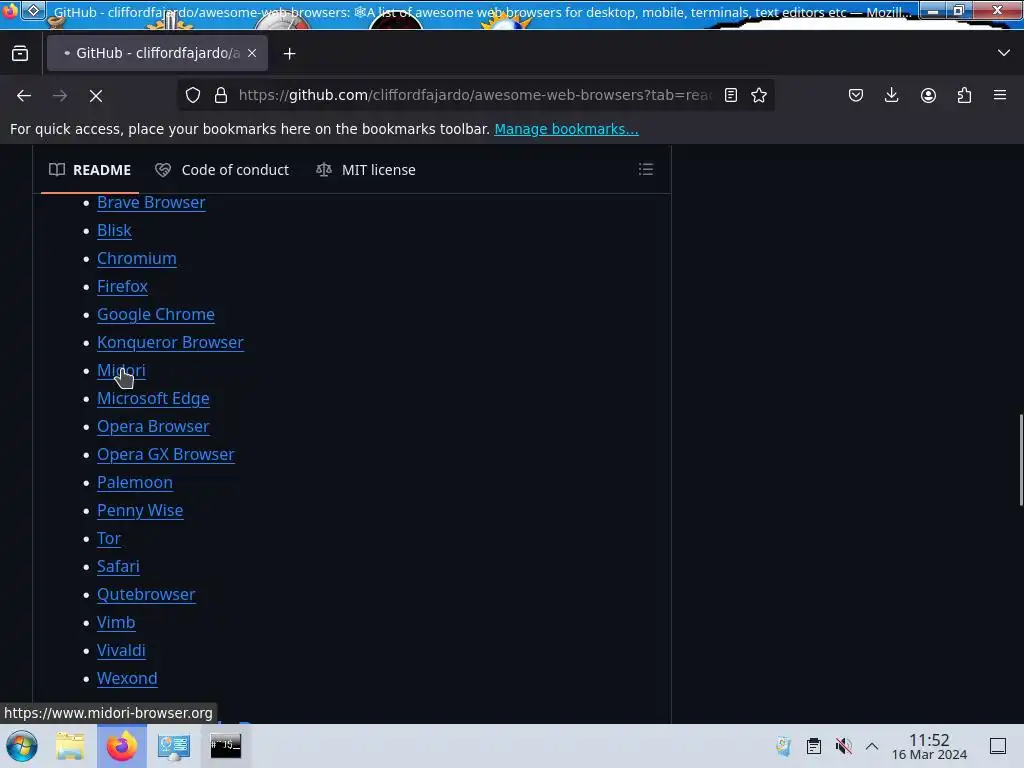
Task: Open terminal from taskbar
Action: click(x=225, y=746)
